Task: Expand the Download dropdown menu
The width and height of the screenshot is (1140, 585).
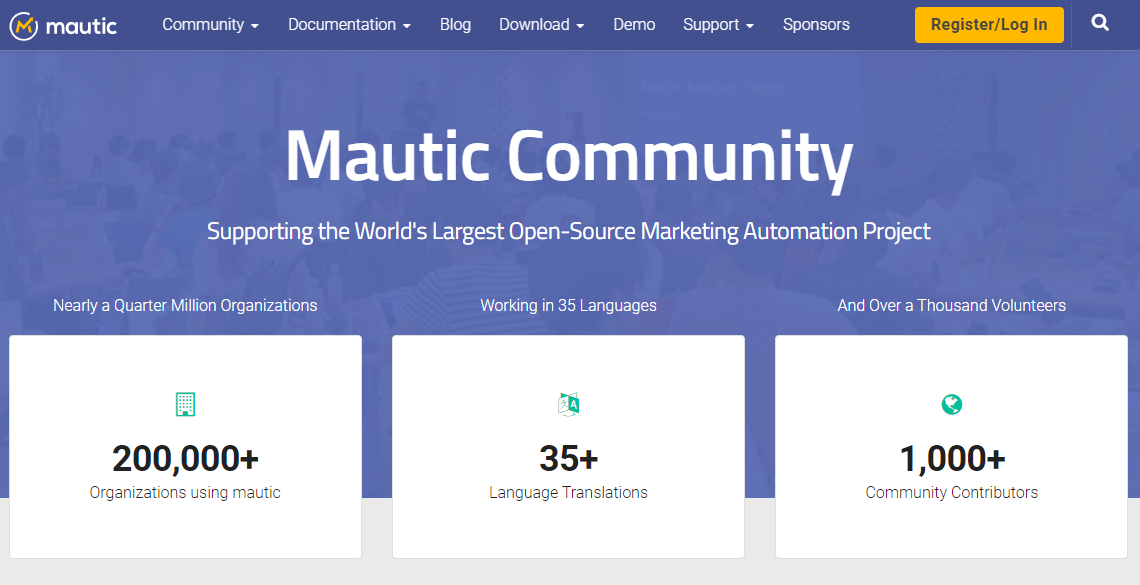Action: 542,25
